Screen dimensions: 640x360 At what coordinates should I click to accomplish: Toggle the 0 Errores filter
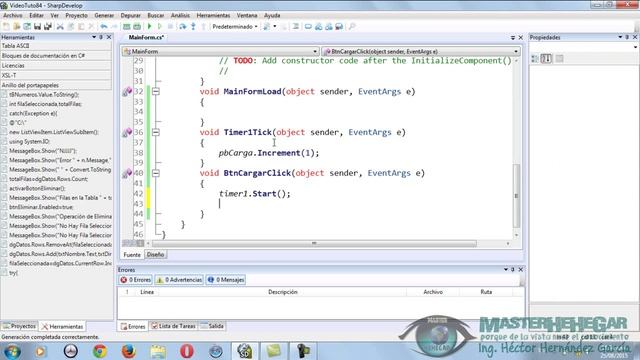(136, 280)
